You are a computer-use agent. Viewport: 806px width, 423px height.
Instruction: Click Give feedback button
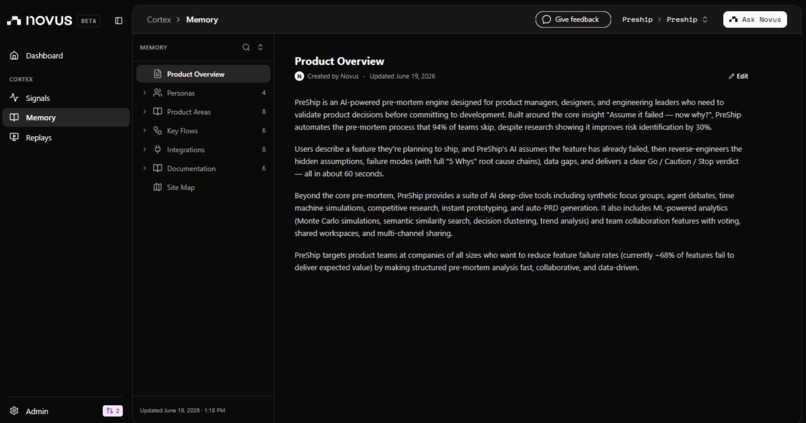click(x=573, y=20)
